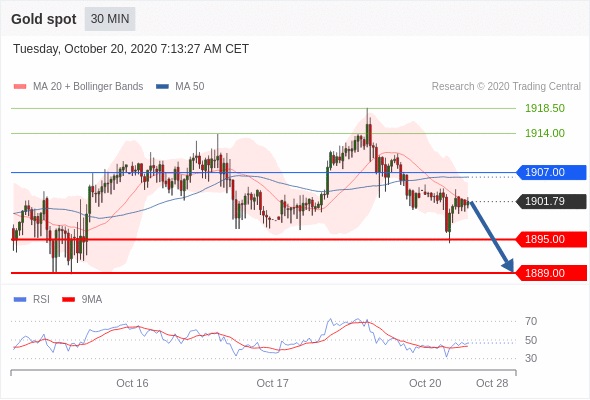This screenshot has height=400, width=590.
Task: Click the blue downward forecast arrow head
Action: pyautogui.click(x=508, y=265)
